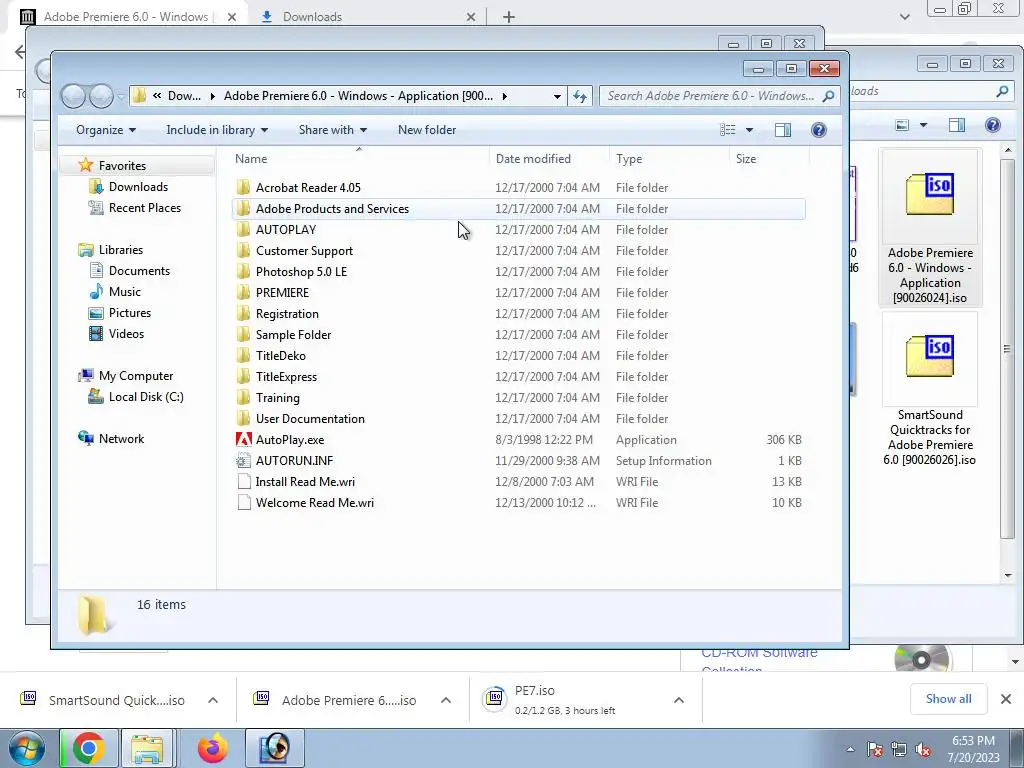Select Install Read Me.wri file icon
This screenshot has height=768, width=1024.
244,481
